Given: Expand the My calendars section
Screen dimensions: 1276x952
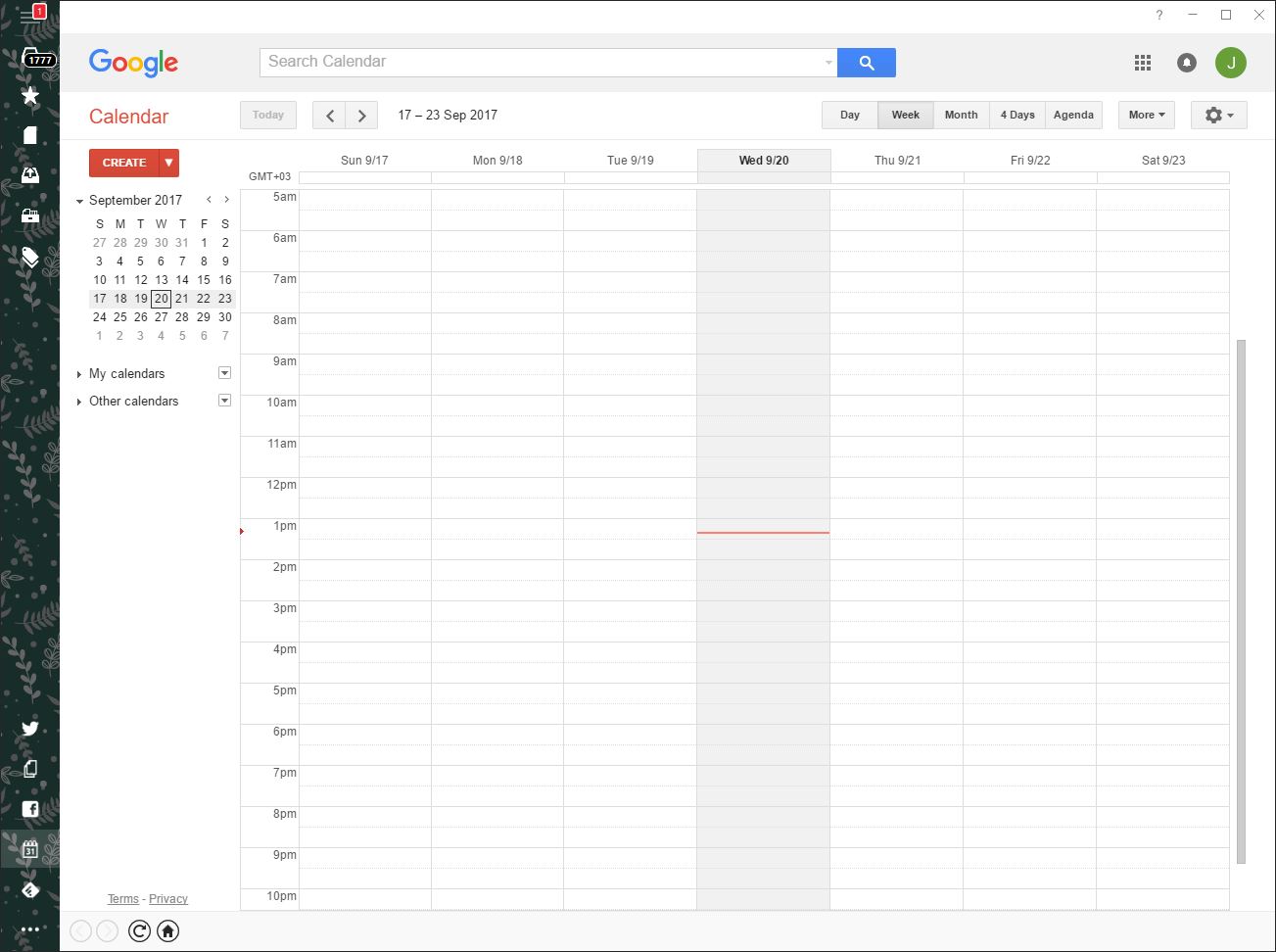Looking at the screenshot, I should [79, 373].
